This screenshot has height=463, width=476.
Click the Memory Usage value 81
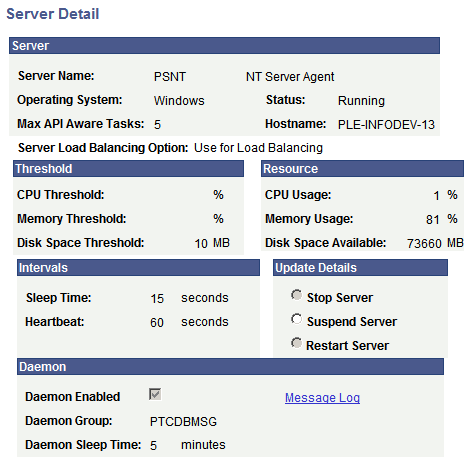click(433, 220)
